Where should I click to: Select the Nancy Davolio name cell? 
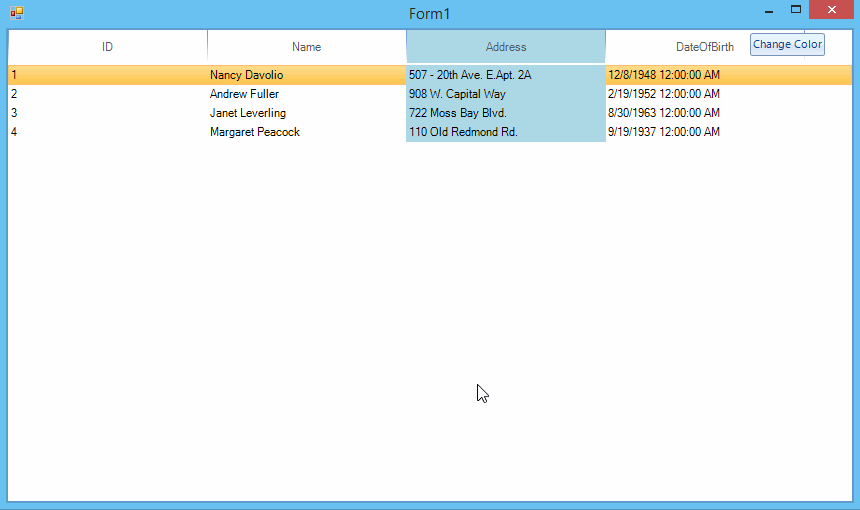click(247, 75)
